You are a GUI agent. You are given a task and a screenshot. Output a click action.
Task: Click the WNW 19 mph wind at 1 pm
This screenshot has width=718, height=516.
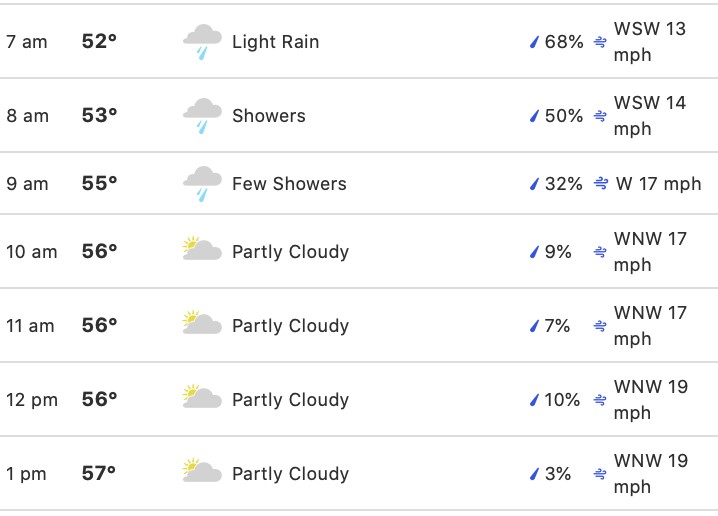(651, 473)
